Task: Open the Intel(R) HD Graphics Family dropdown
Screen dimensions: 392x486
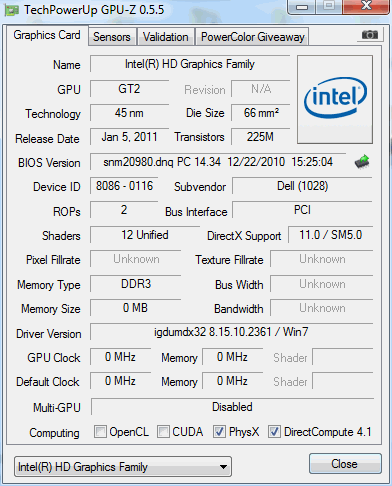Action: [x=123, y=467]
